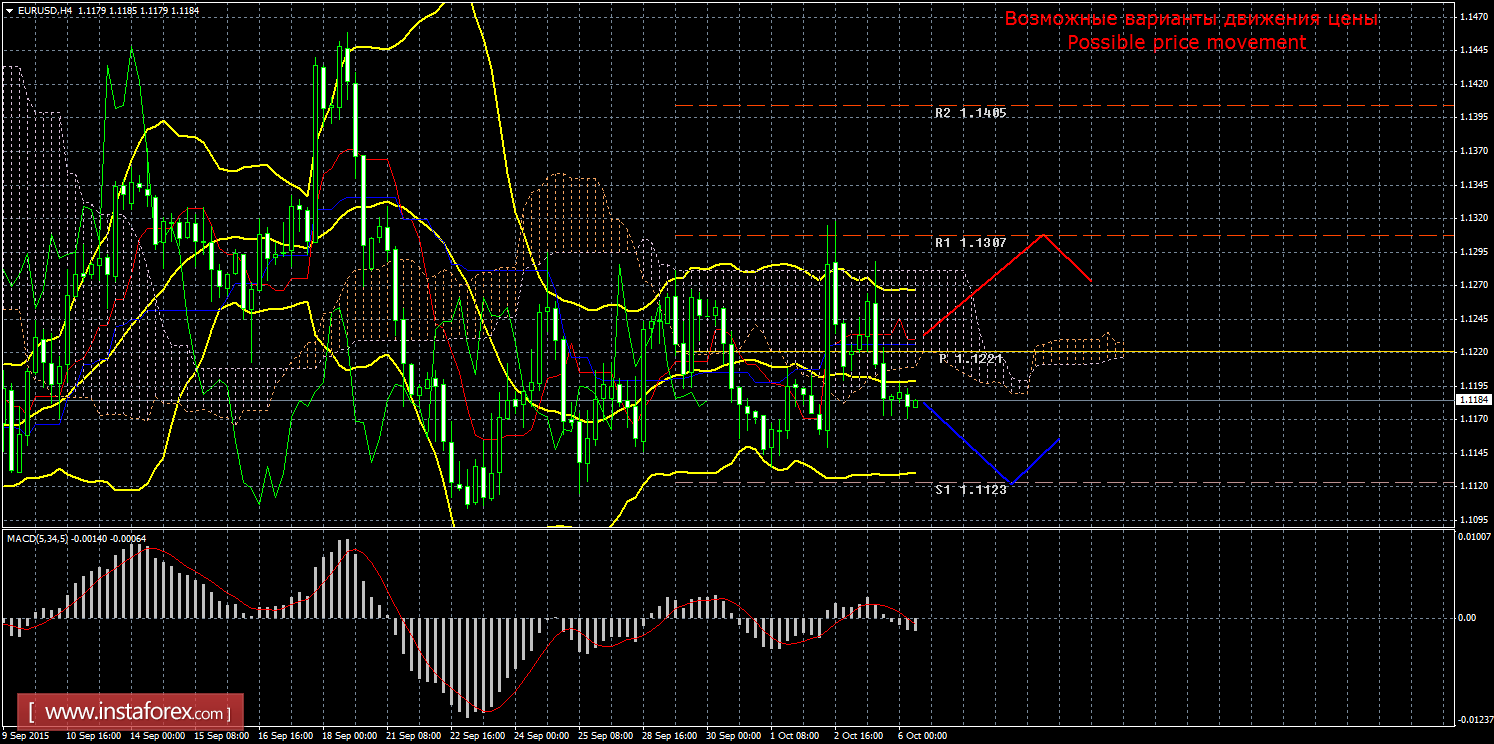Click the peak of the red forecast line

pos(1044,235)
